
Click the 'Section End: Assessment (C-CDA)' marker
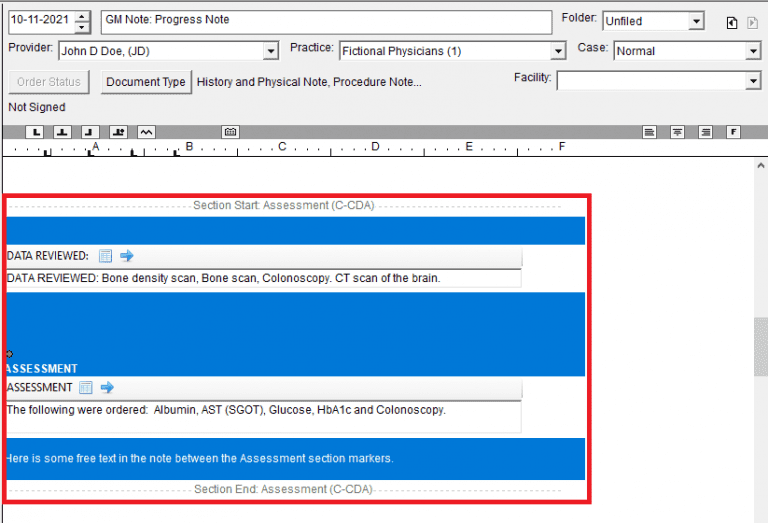pyautogui.click(x=284, y=489)
